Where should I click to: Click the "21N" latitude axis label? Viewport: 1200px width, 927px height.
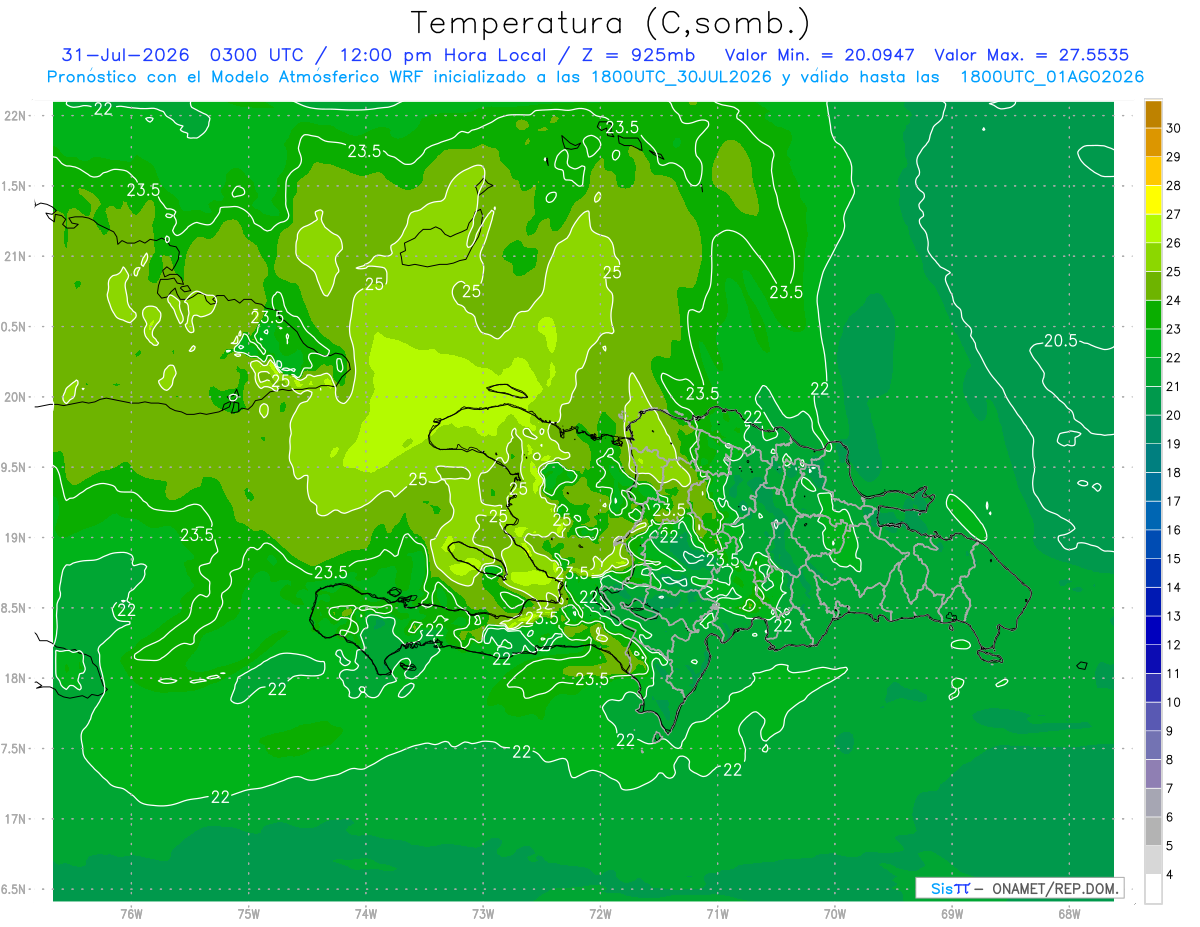(14, 256)
